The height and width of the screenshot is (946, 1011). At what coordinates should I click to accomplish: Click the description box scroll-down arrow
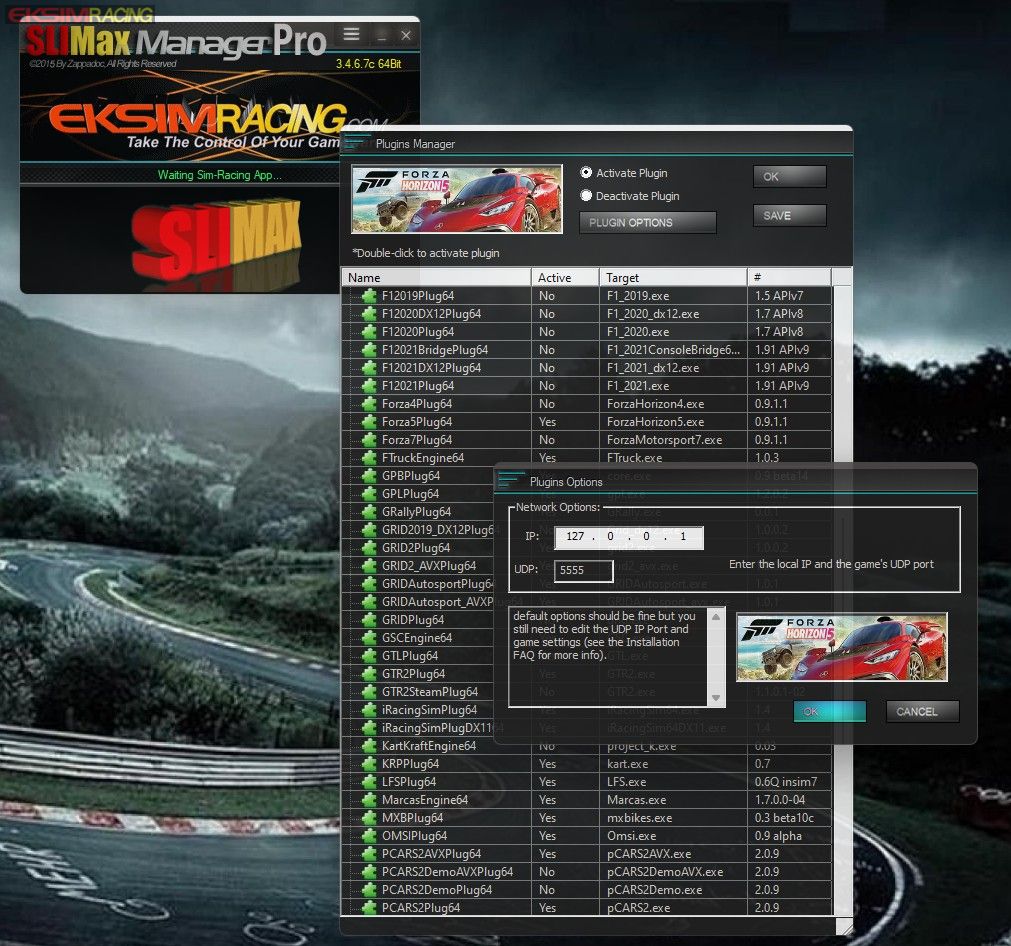(x=716, y=698)
